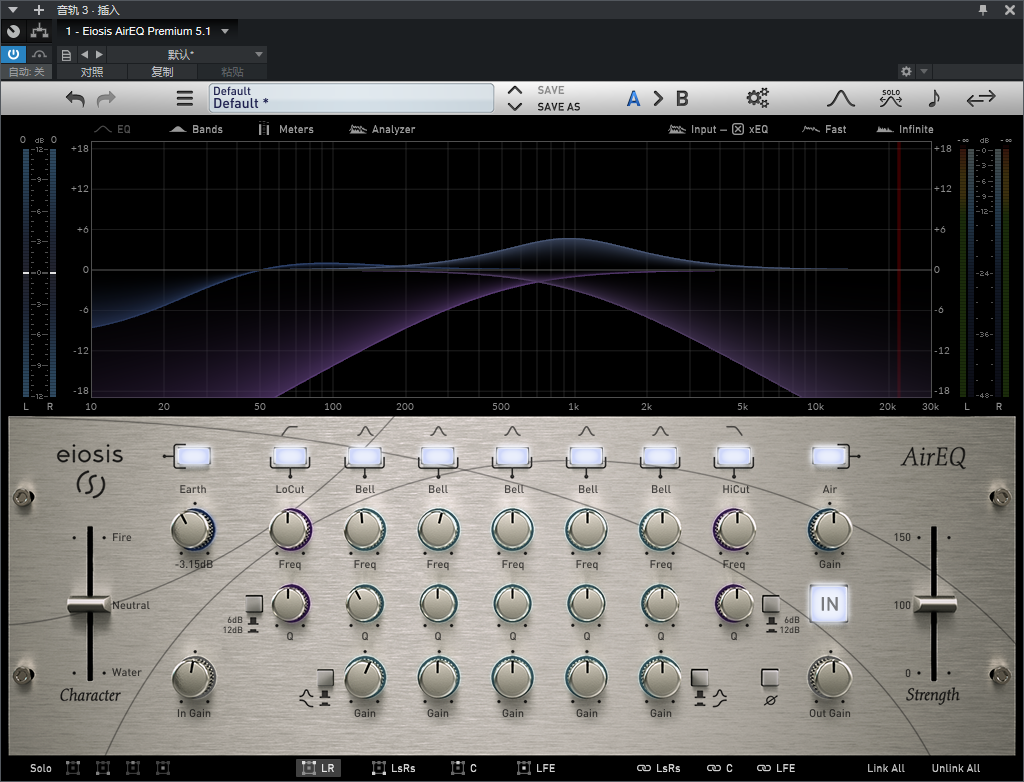Click the Earth gain knob
This screenshot has height=782, width=1024.
(193, 530)
